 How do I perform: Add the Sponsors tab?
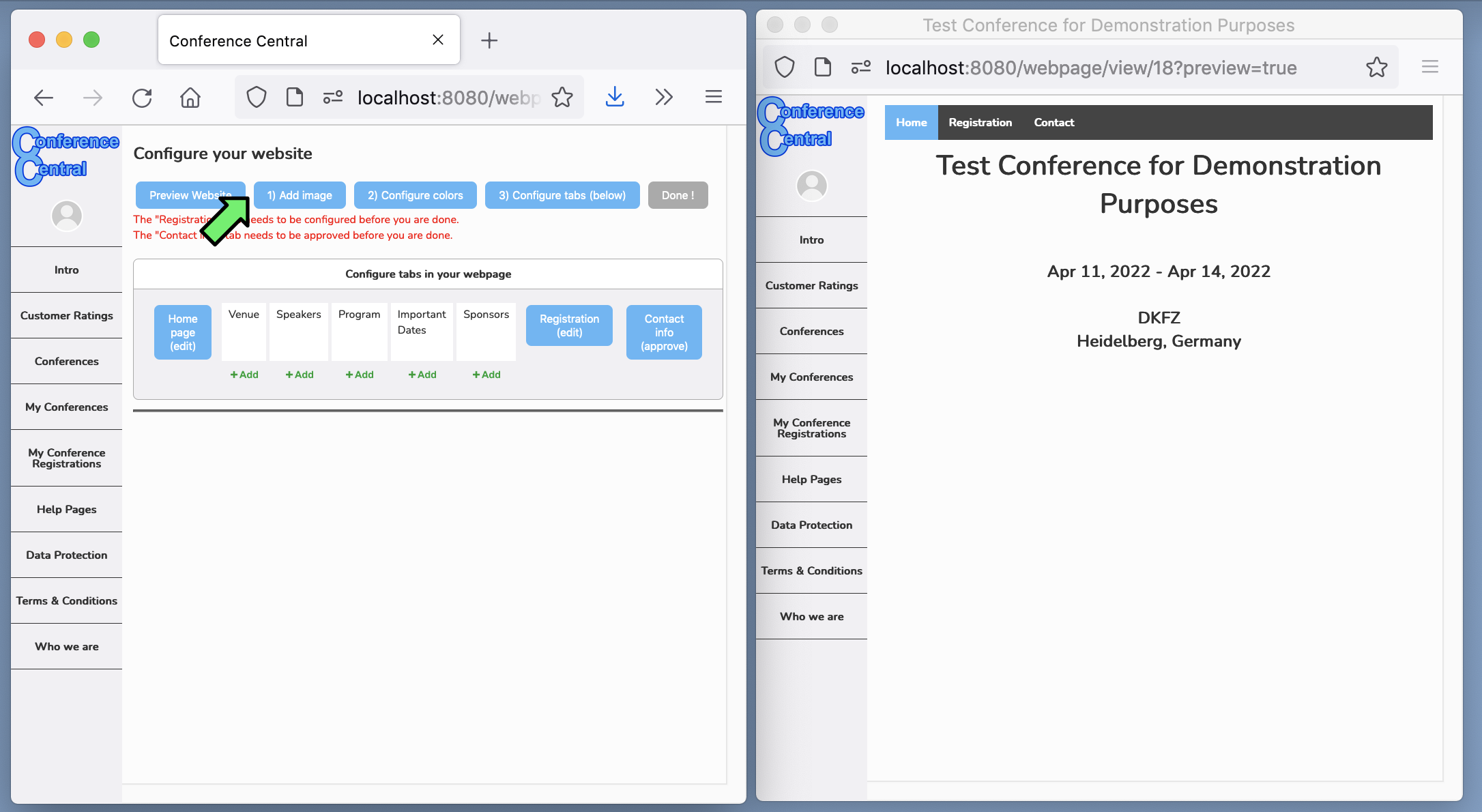point(486,375)
